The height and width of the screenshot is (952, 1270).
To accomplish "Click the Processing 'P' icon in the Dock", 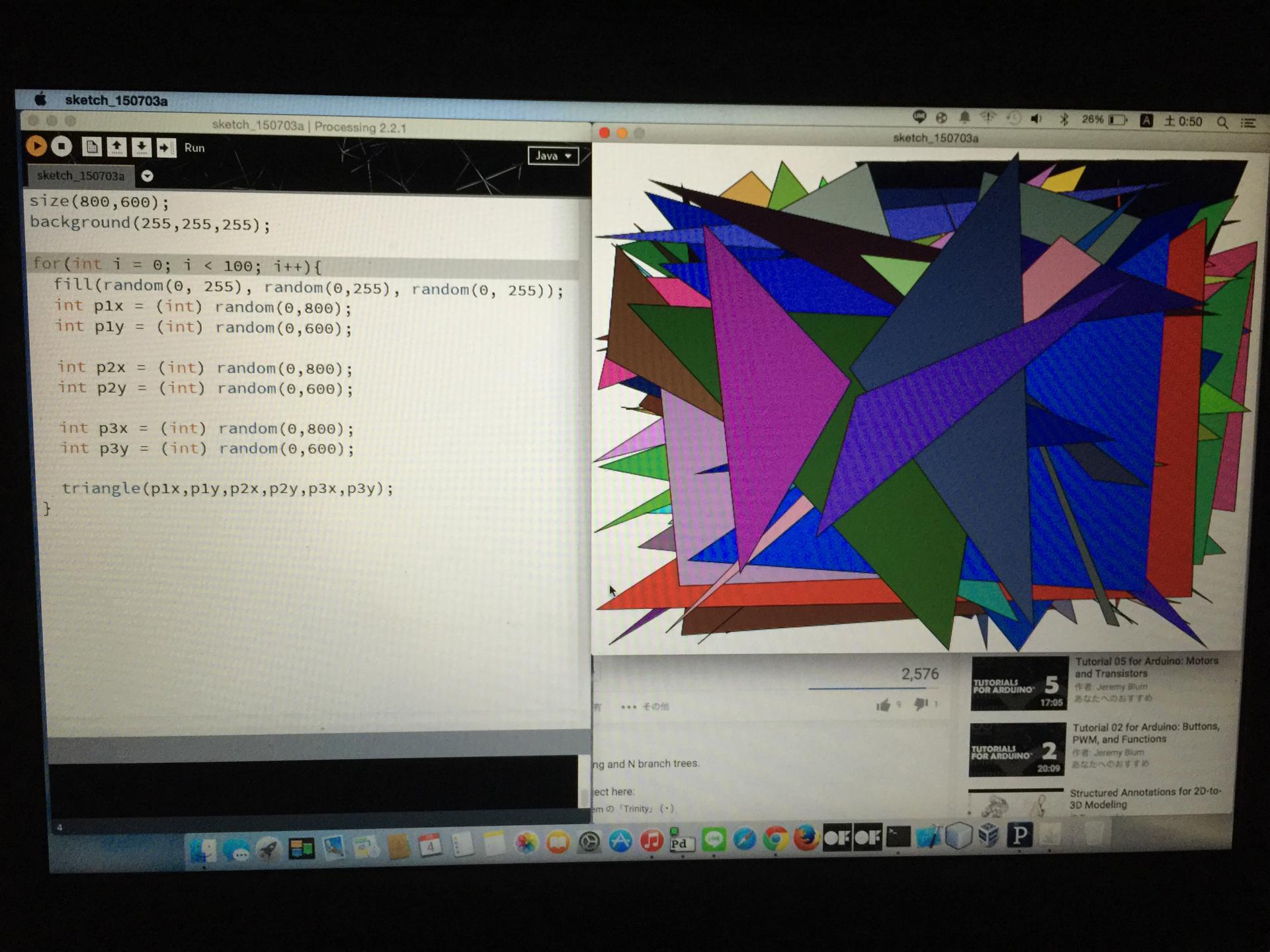I will (1019, 836).
